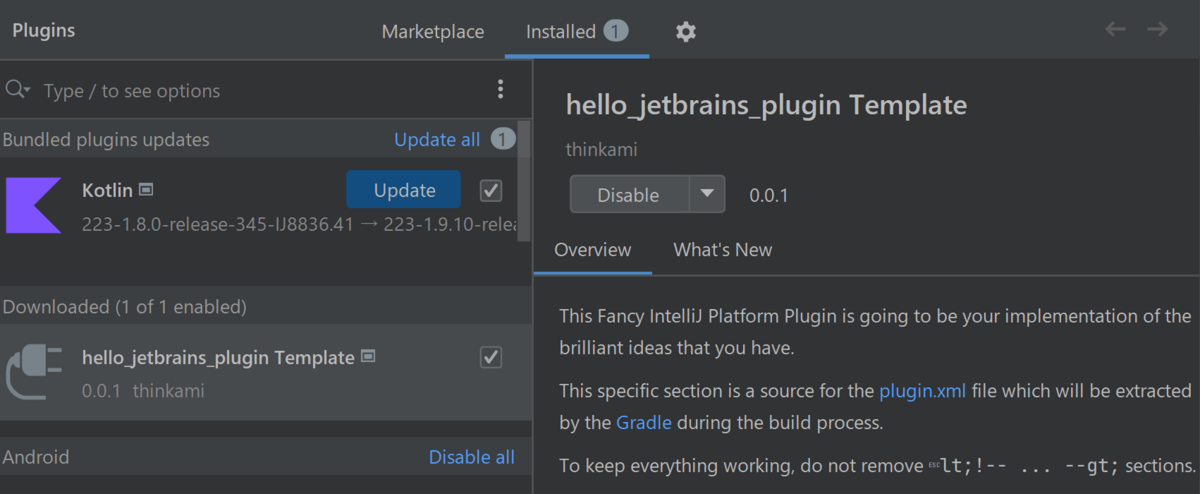Click the Plugins dialog title
Image resolution: width=1200 pixels, height=494 pixels.
[x=44, y=30]
